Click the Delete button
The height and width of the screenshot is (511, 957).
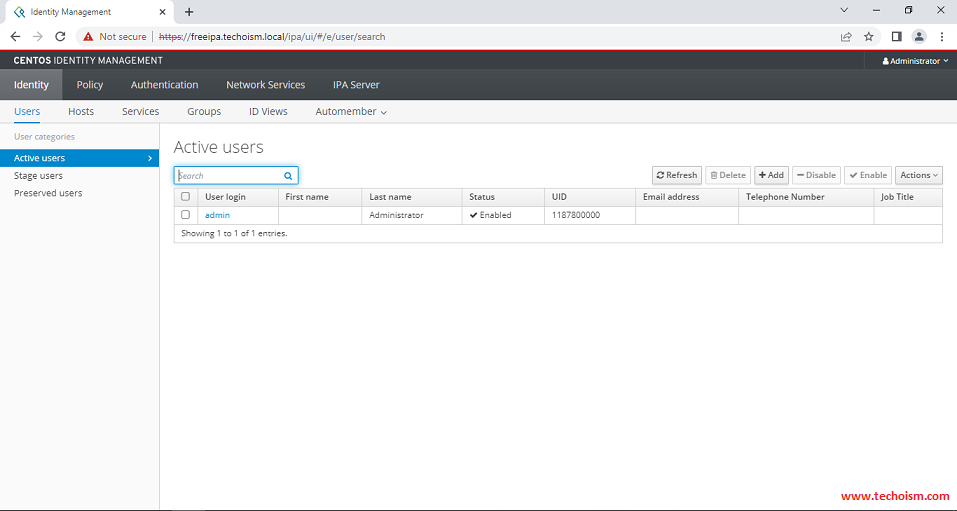pyautogui.click(x=728, y=175)
